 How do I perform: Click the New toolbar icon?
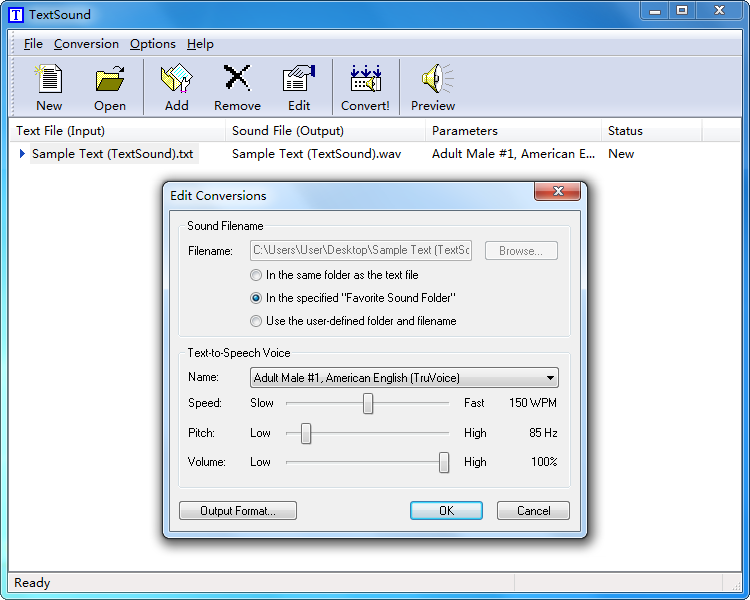click(48, 80)
